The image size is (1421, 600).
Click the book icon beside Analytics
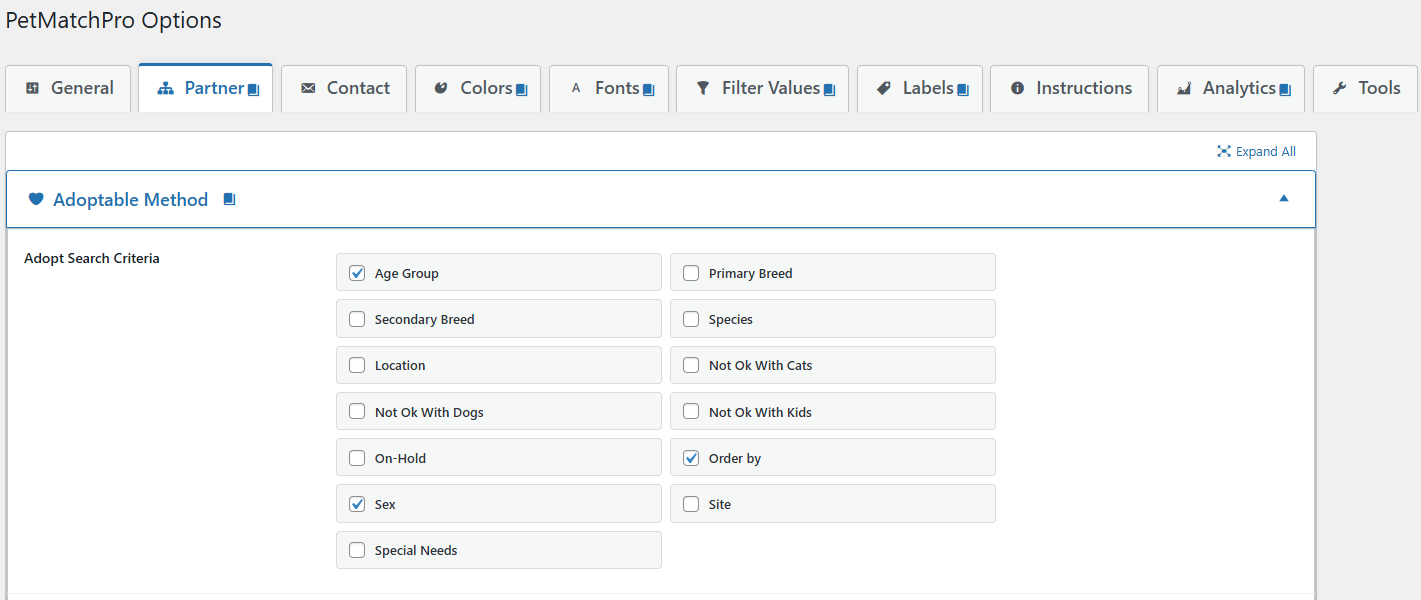1285,90
